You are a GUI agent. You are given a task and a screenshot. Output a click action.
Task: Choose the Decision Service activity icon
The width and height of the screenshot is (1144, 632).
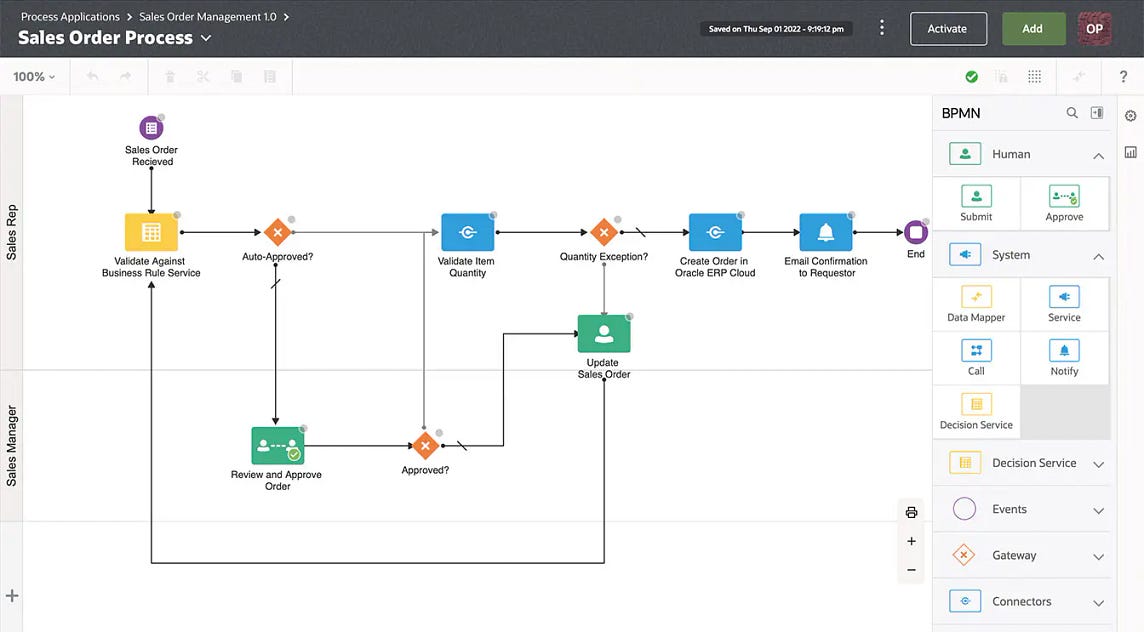click(974, 410)
